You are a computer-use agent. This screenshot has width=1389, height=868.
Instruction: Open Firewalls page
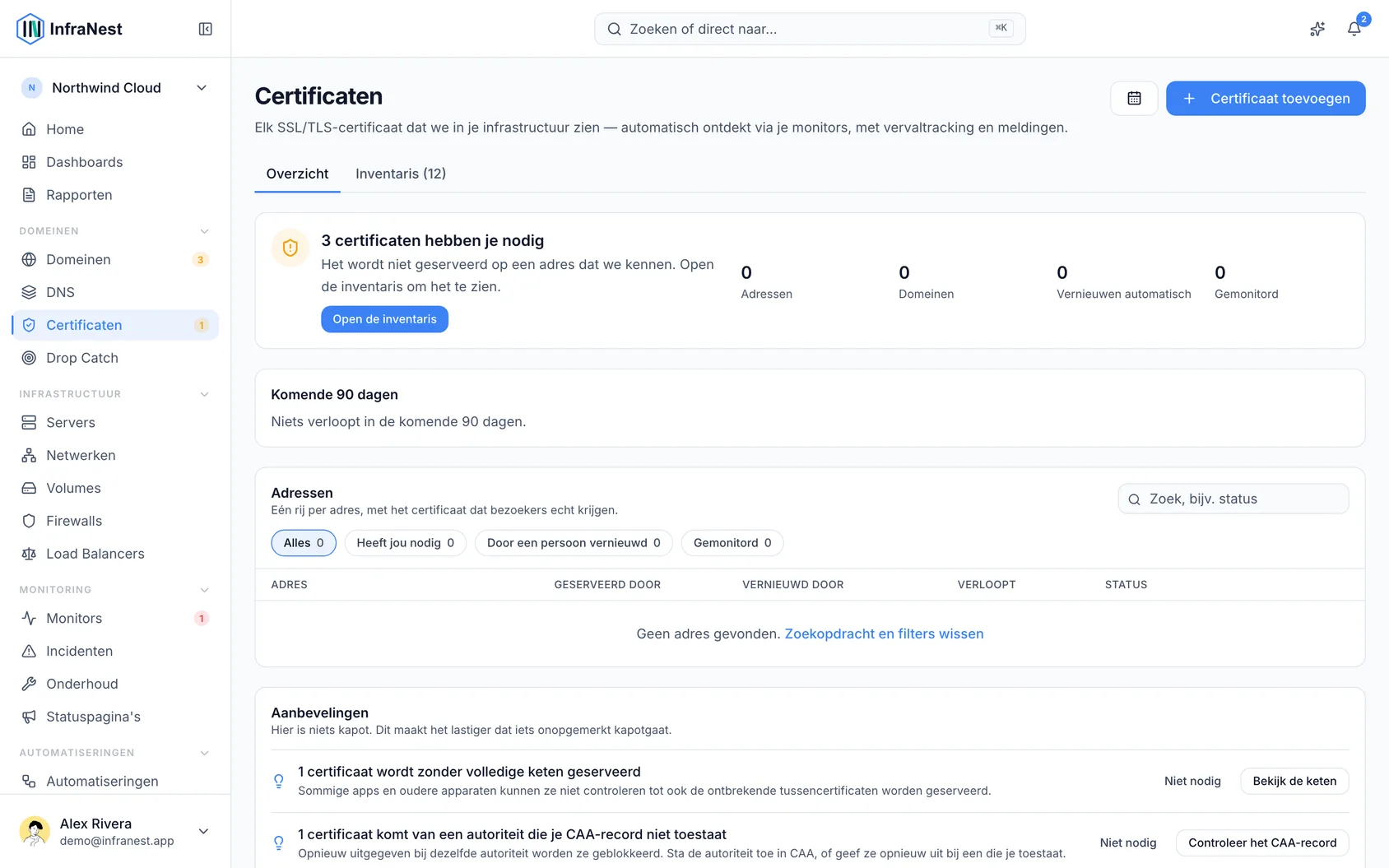click(x=115, y=521)
